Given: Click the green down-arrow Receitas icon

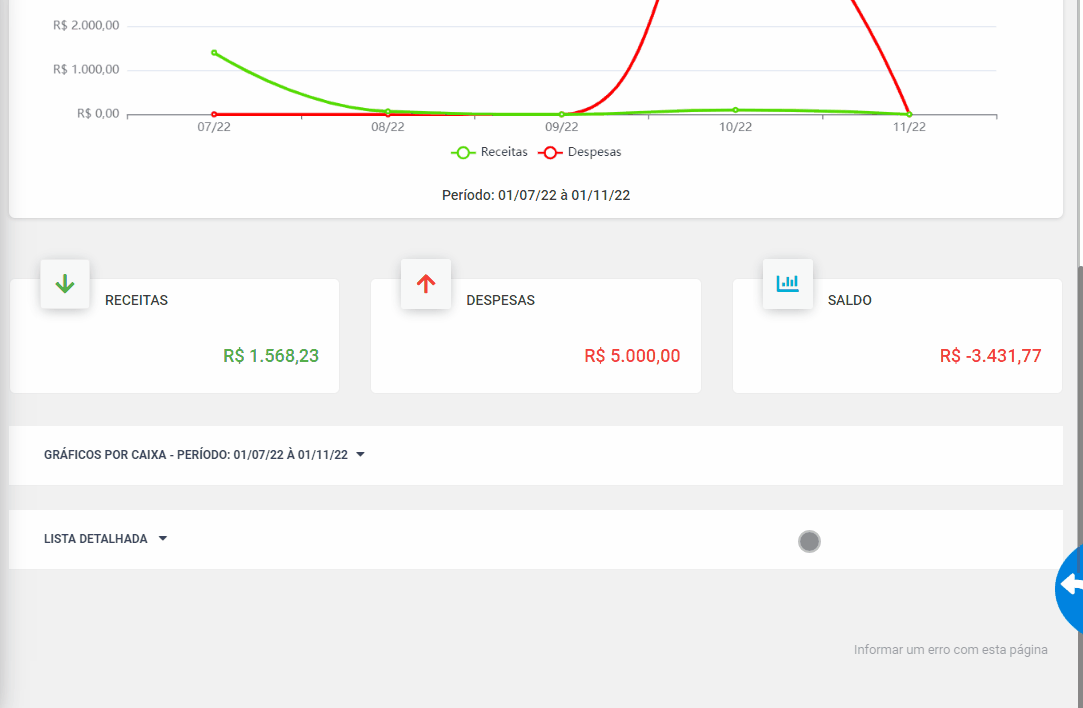Looking at the screenshot, I should point(65,284).
